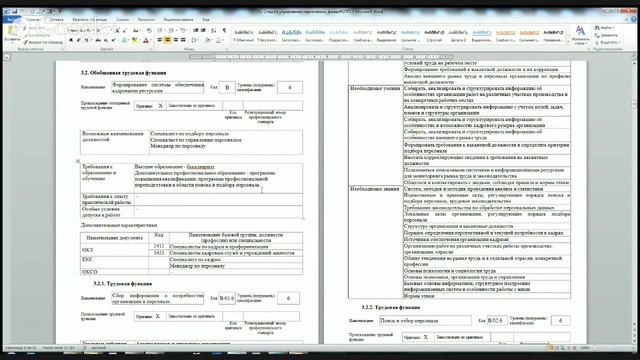The image size is (640, 360).
Task: Open the font name combo box
Action: click(x=81, y=31)
